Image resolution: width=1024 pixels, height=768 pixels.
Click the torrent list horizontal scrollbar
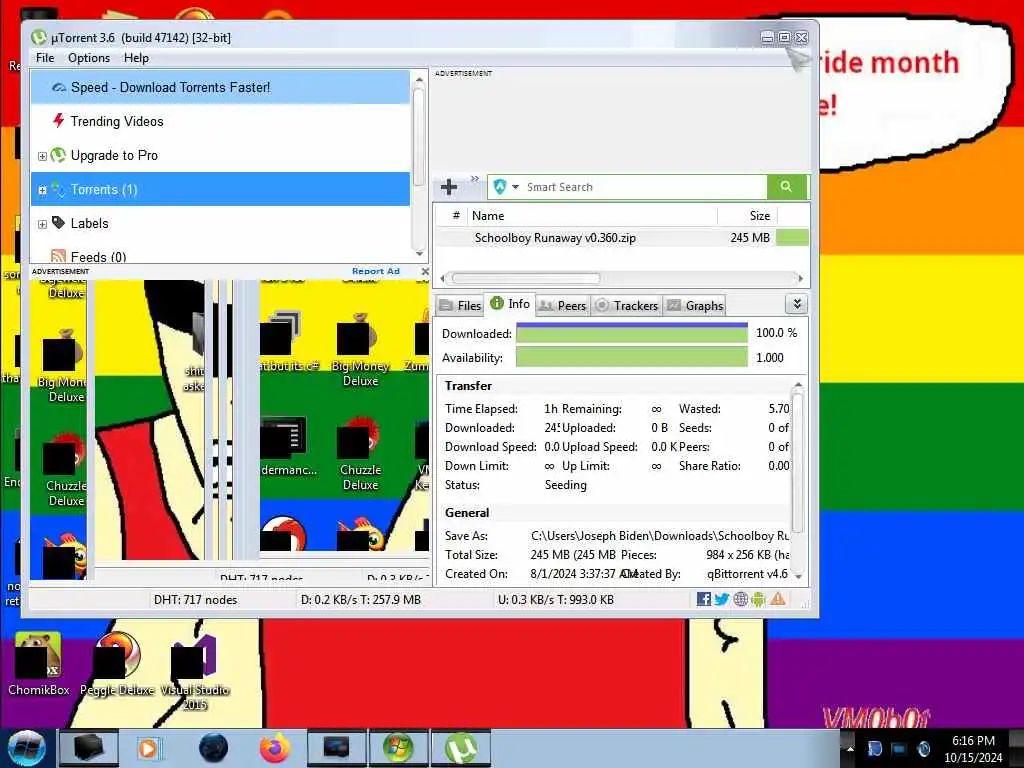(526, 278)
